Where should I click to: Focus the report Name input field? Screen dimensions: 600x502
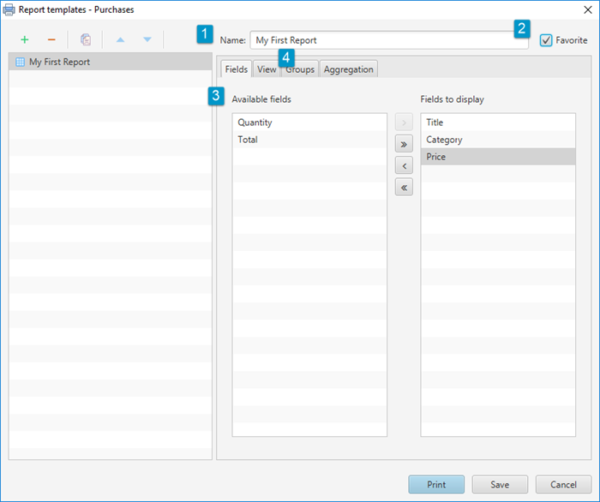(389, 40)
